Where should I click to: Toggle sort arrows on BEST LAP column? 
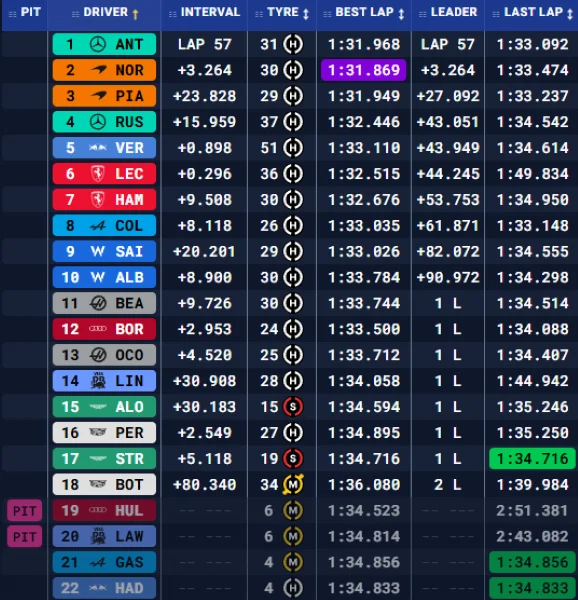pyautogui.click(x=401, y=14)
